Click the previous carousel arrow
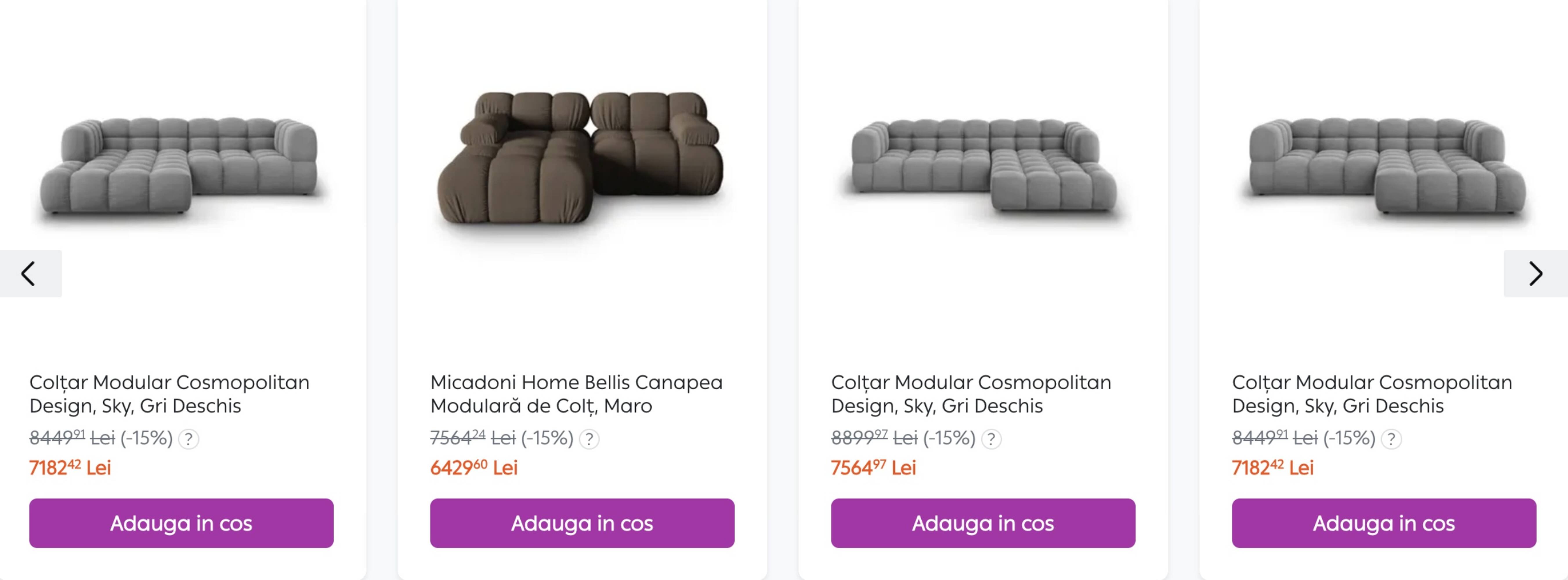This screenshot has height=580, width=1568. 29,274
